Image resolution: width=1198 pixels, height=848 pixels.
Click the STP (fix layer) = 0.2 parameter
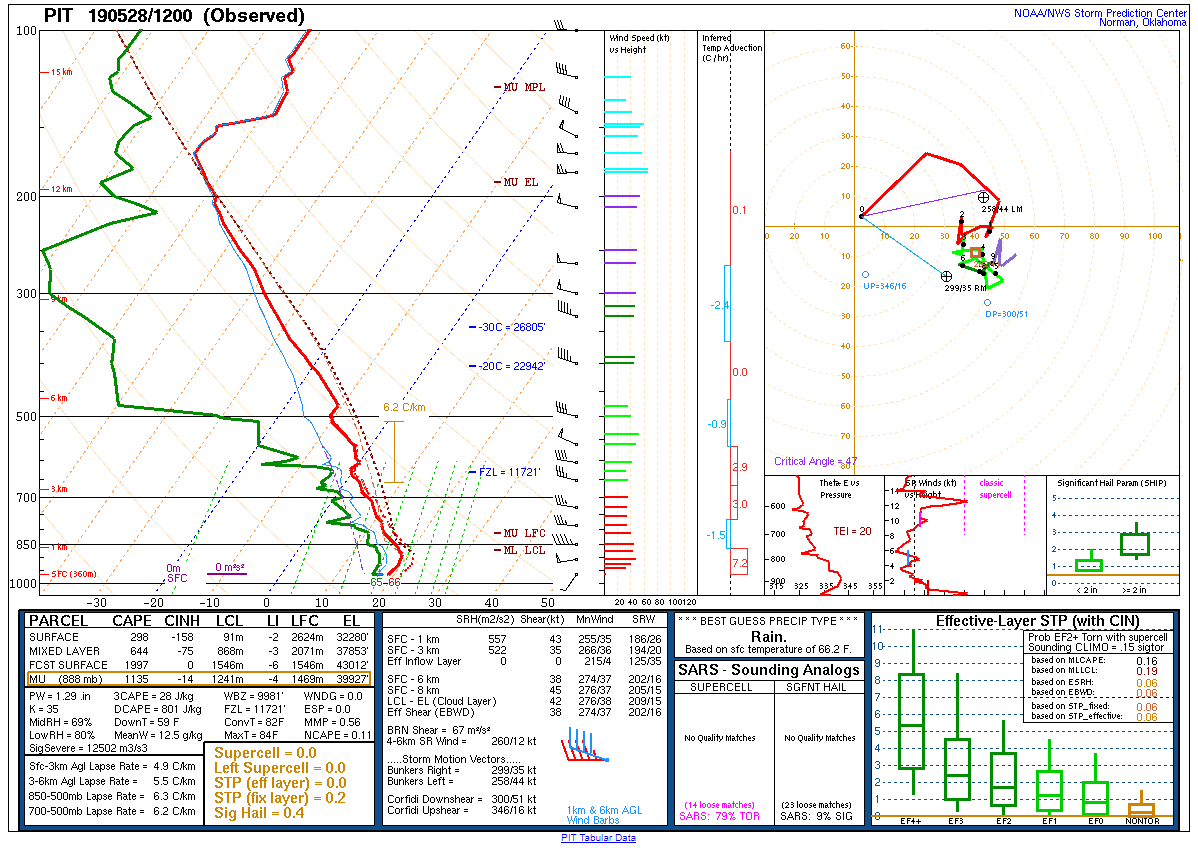click(x=280, y=798)
